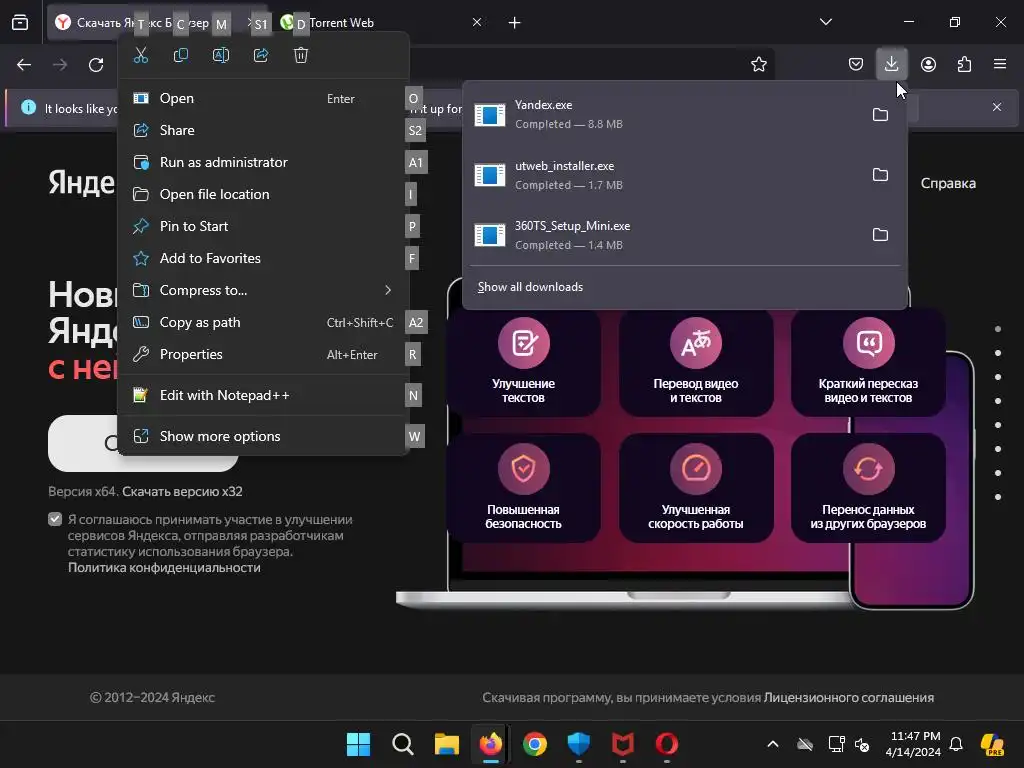Choose Run as administrator
This screenshot has height=768, width=1024.
click(x=263, y=163)
